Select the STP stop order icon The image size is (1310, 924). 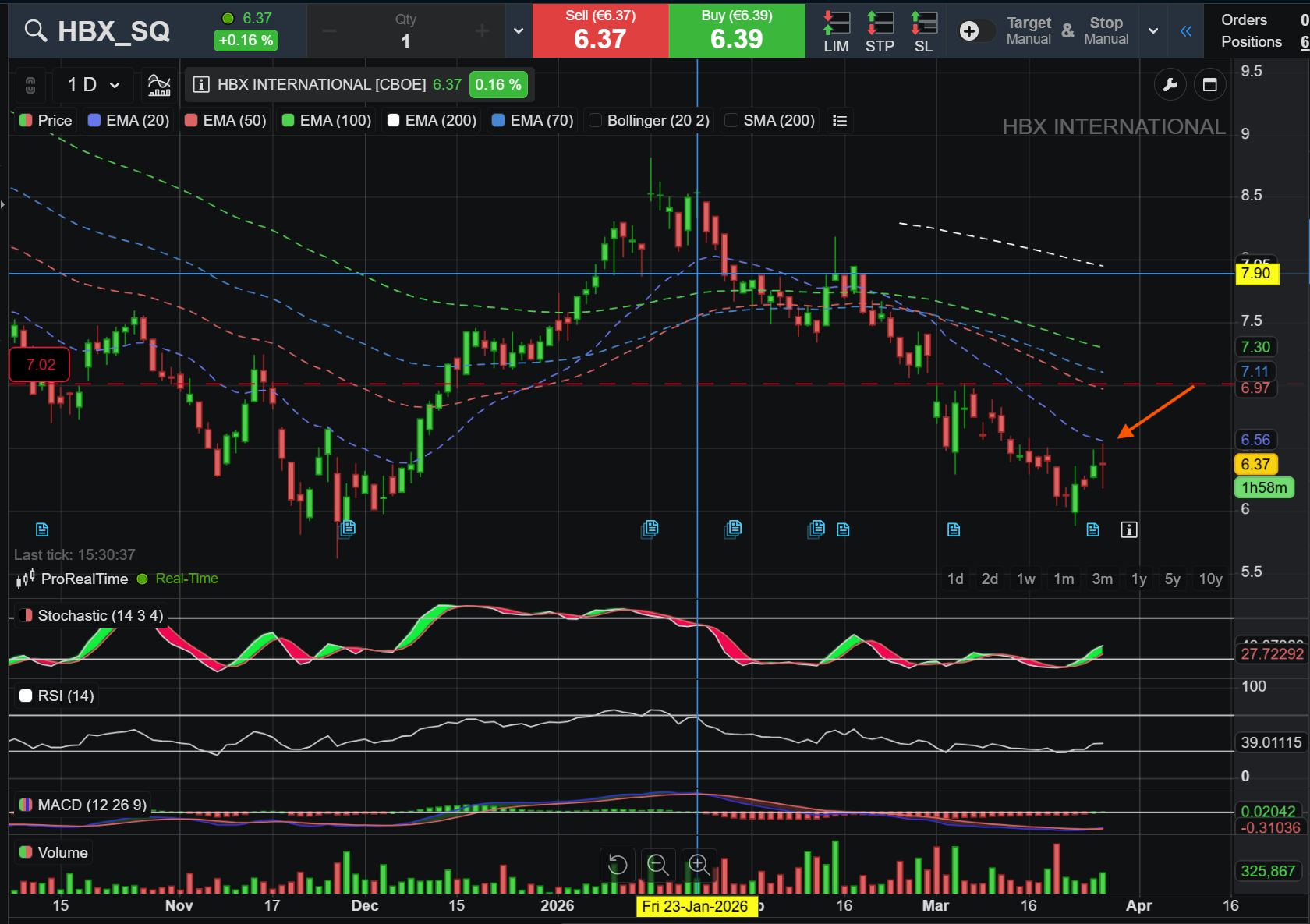point(880,31)
